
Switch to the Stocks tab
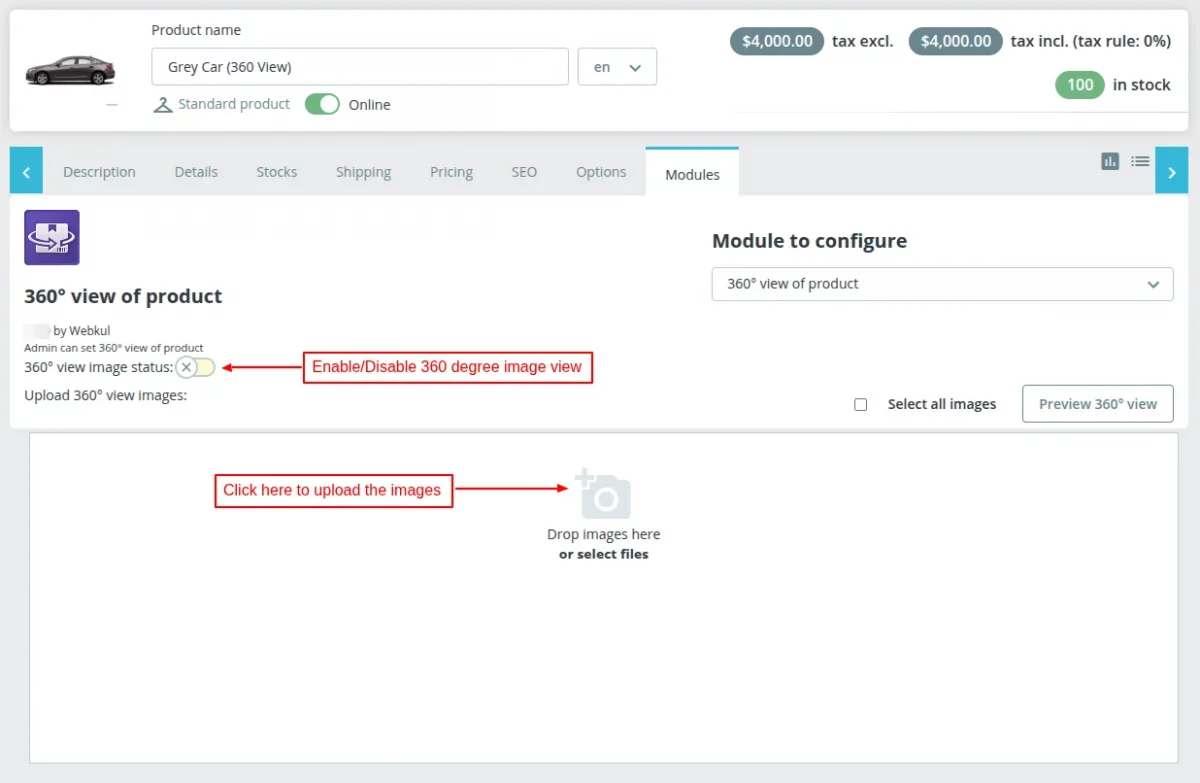coord(276,172)
